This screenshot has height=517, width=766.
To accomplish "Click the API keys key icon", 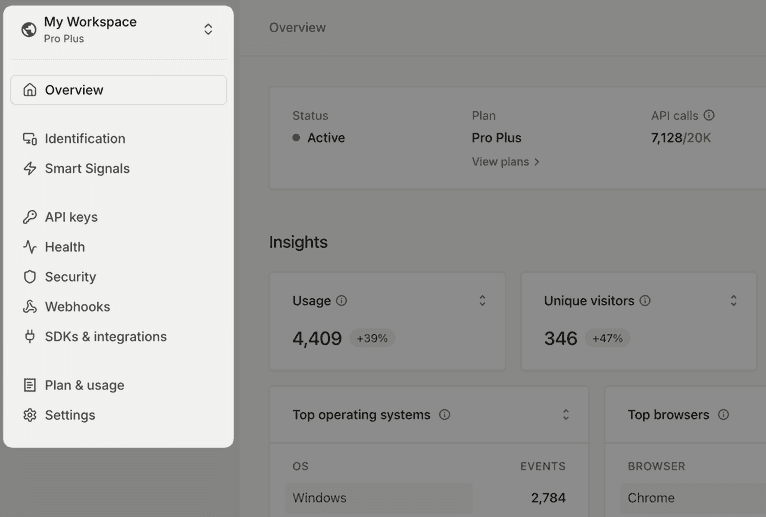I will click(x=30, y=217).
